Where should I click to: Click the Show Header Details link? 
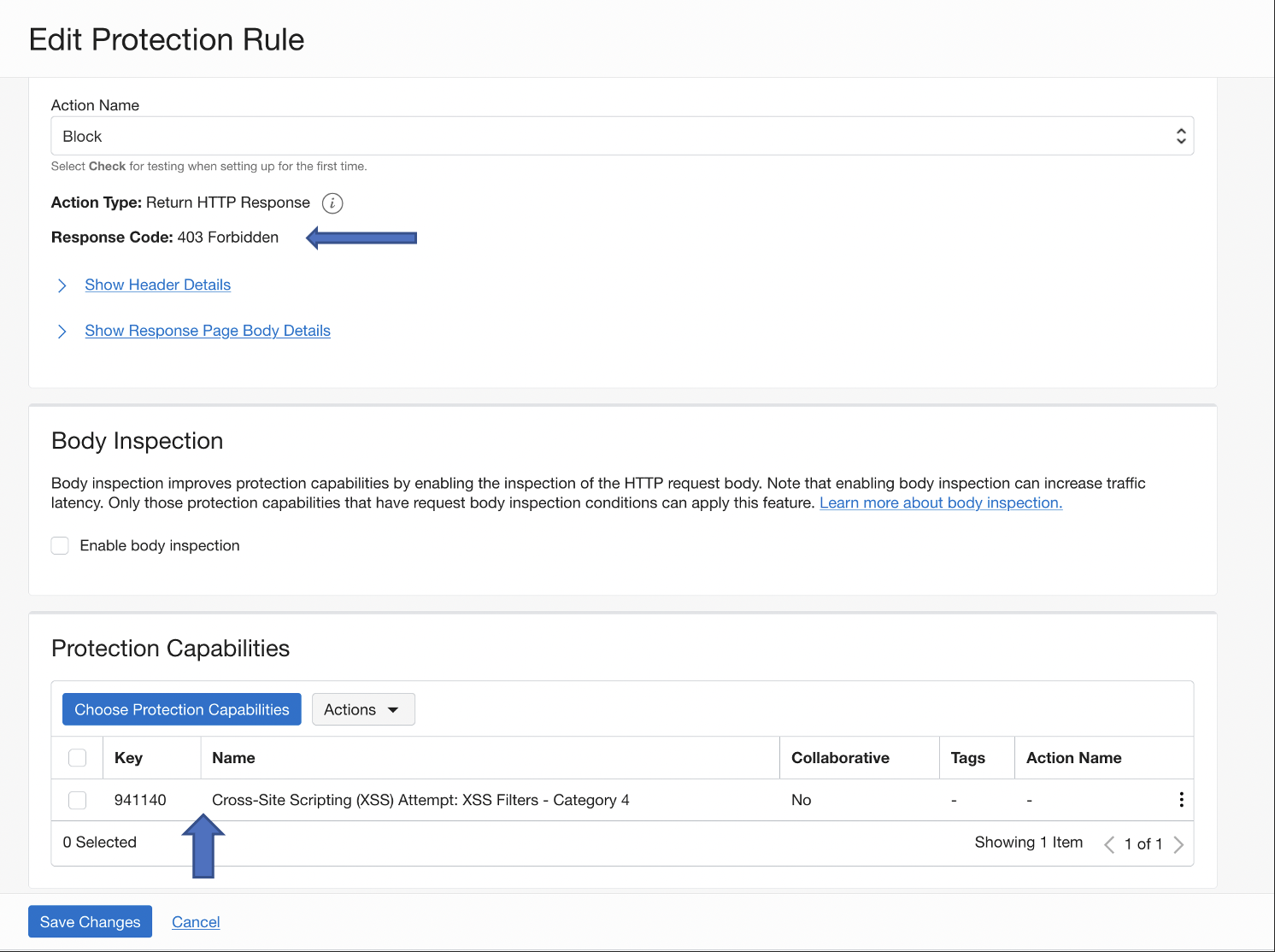pyautogui.click(x=158, y=285)
